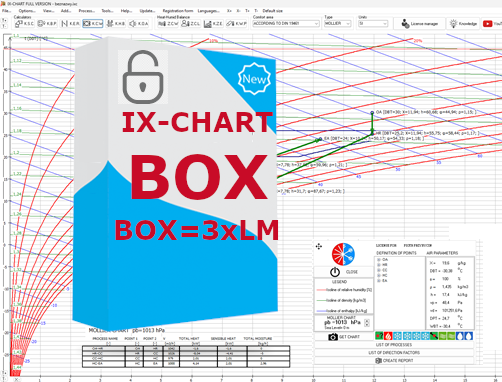Expand the CC point tree node
The height and width of the screenshot is (382, 502).
coord(379,270)
